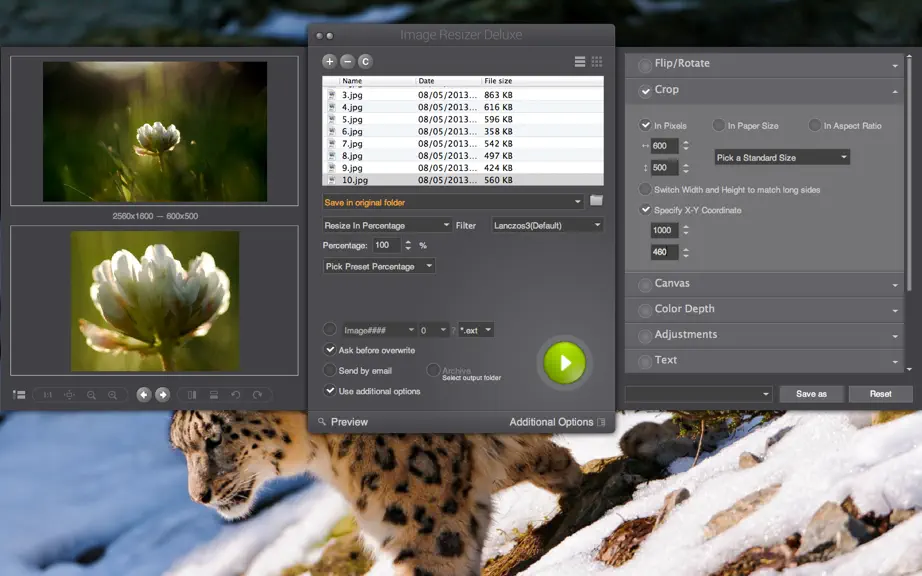The width and height of the screenshot is (922, 576).
Task: Uncheck Ask before overwrite
Action: 330,350
